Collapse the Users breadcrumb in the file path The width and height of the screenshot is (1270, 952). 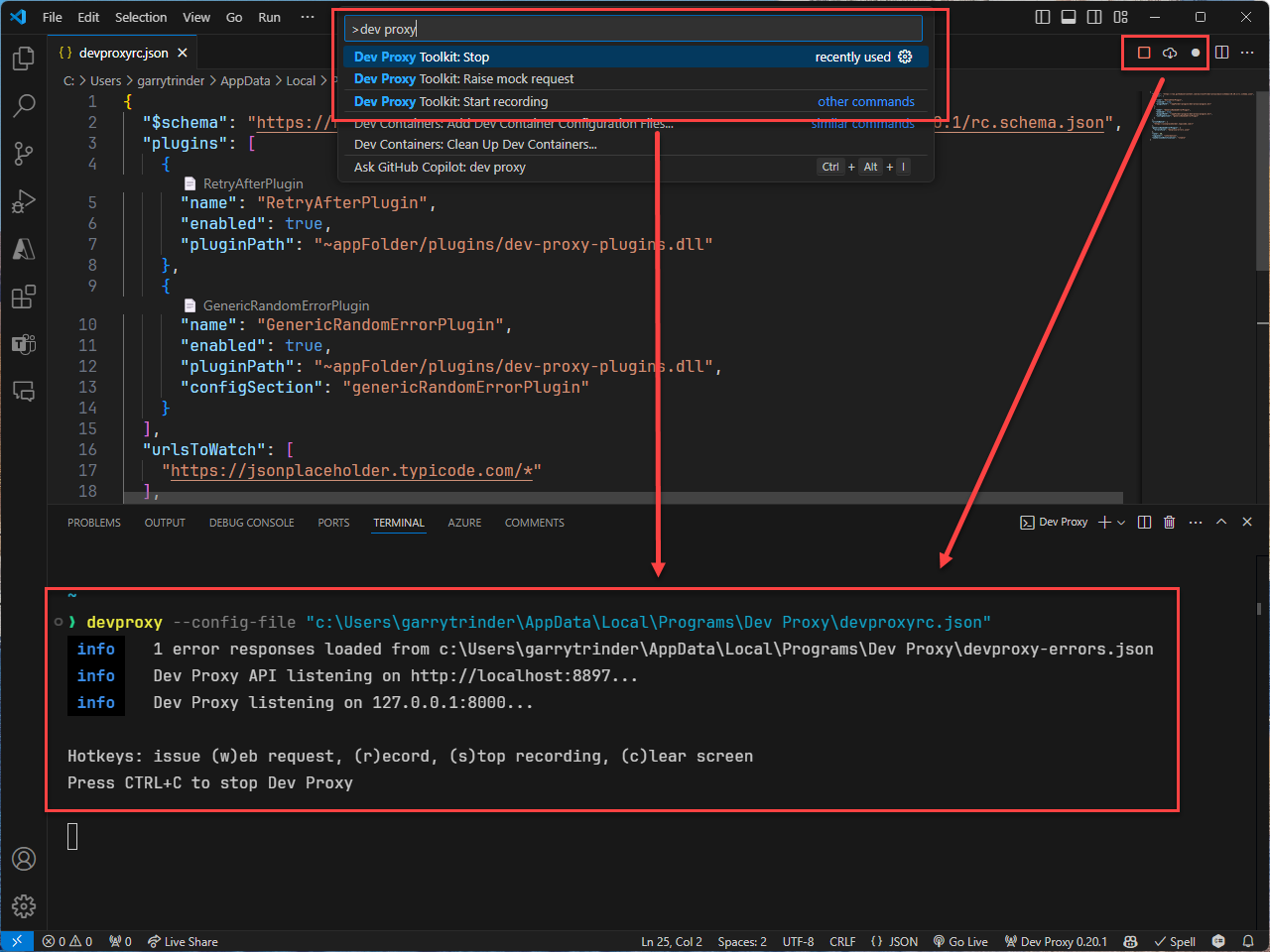tap(104, 80)
